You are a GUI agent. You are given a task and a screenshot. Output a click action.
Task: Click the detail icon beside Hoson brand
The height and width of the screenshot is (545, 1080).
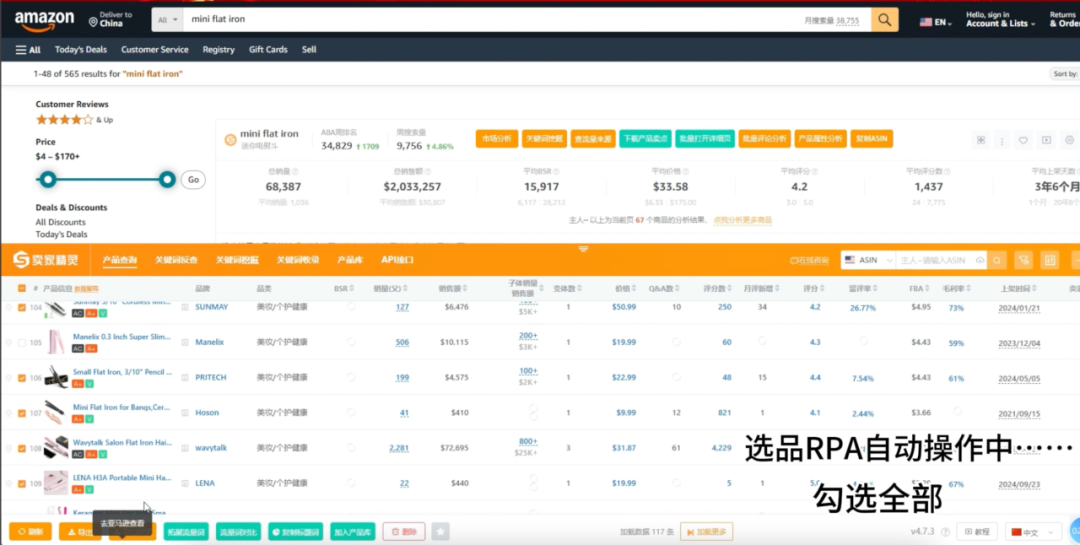point(185,413)
